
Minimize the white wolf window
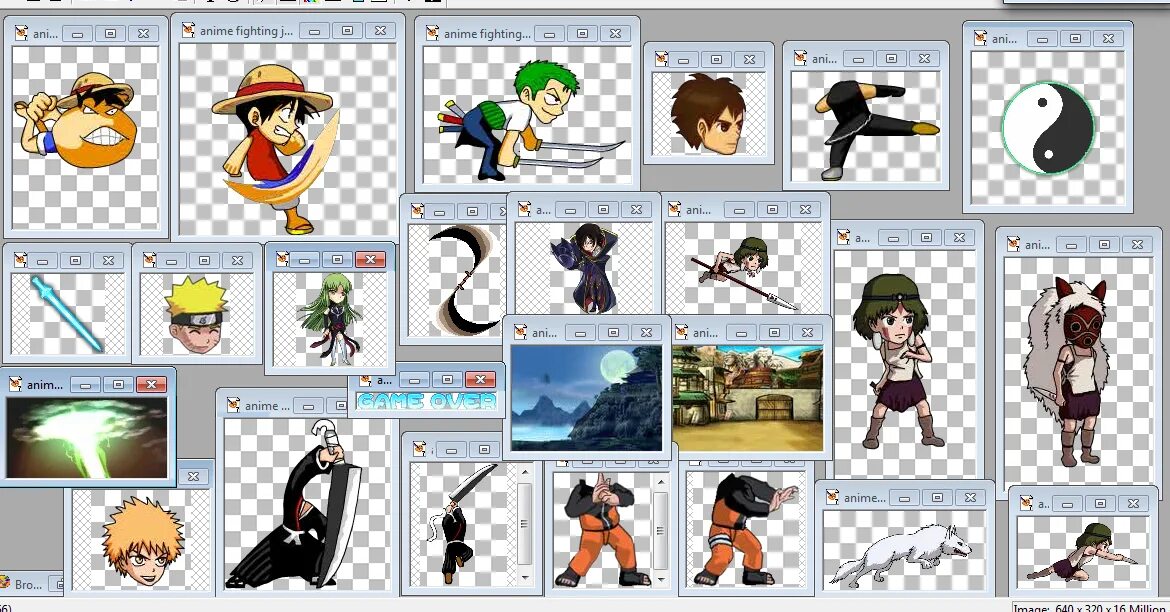[x=904, y=497]
